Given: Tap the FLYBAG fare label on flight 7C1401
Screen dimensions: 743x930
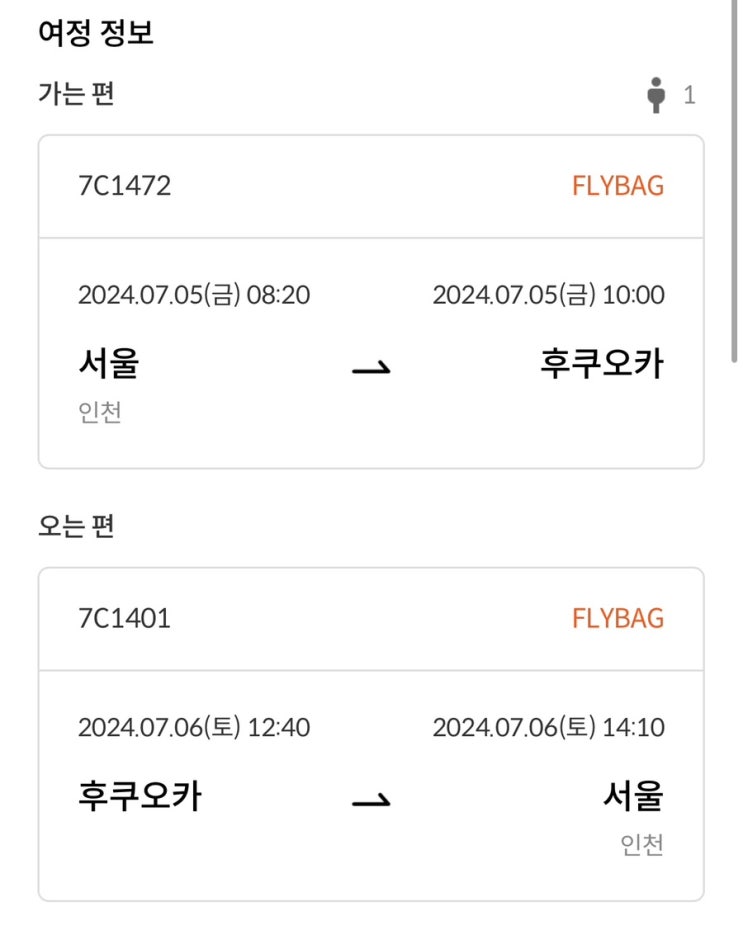Looking at the screenshot, I should (x=617, y=618).
